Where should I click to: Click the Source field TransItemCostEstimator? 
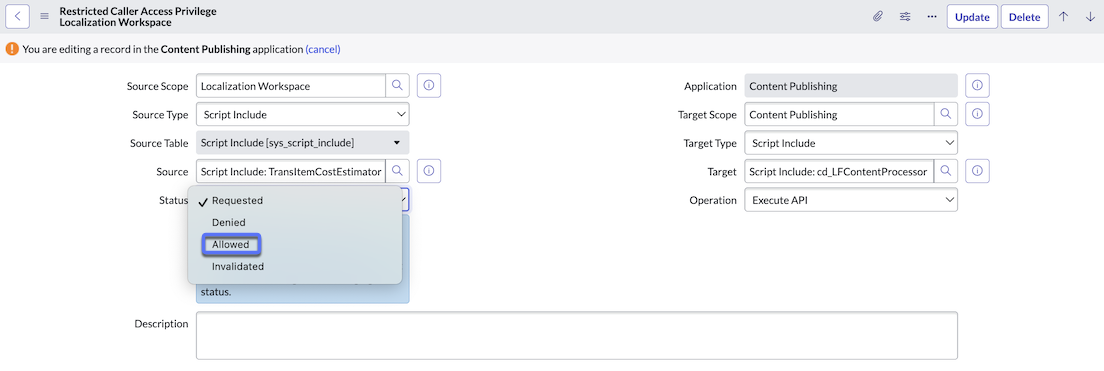pyautogui.click(x=291, y=171)
